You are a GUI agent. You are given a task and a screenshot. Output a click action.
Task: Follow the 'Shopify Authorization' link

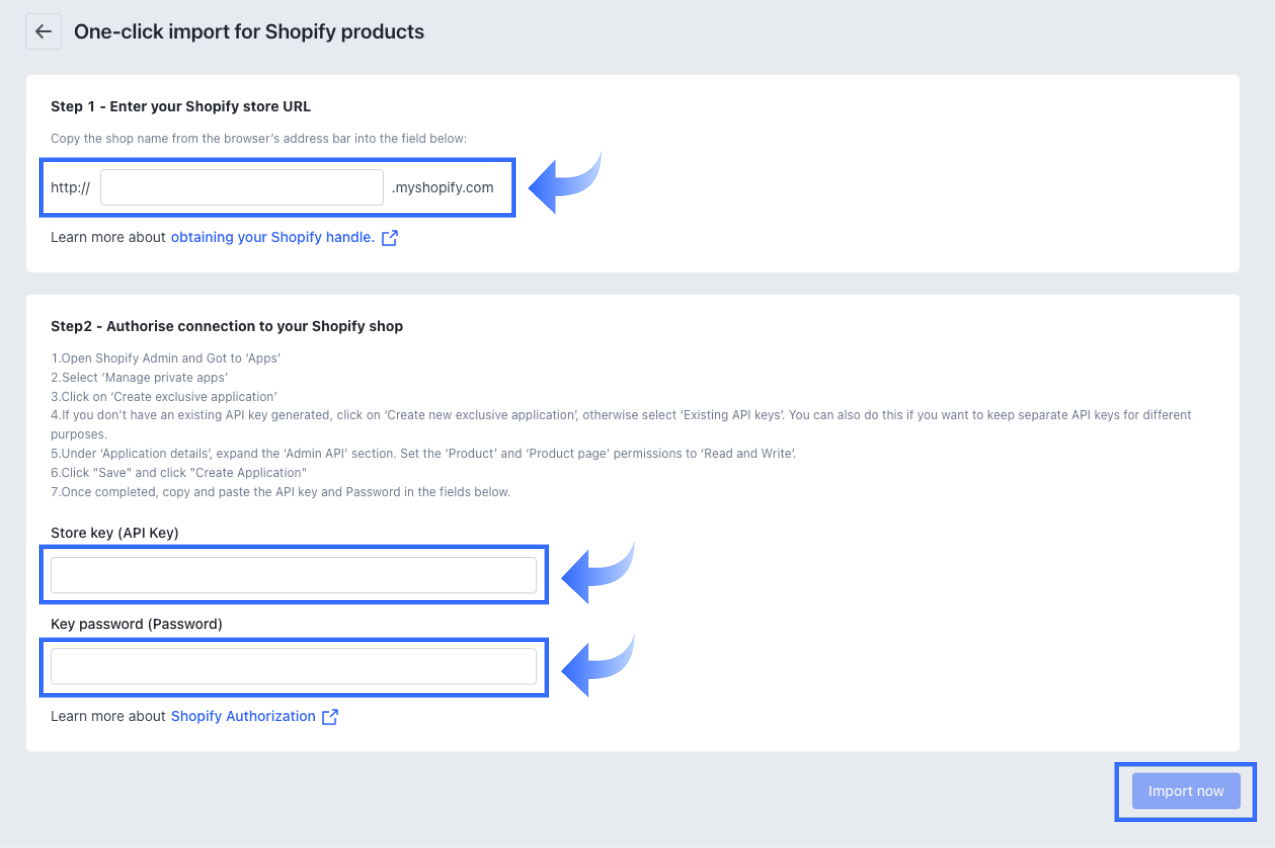[x=243, y=717]
